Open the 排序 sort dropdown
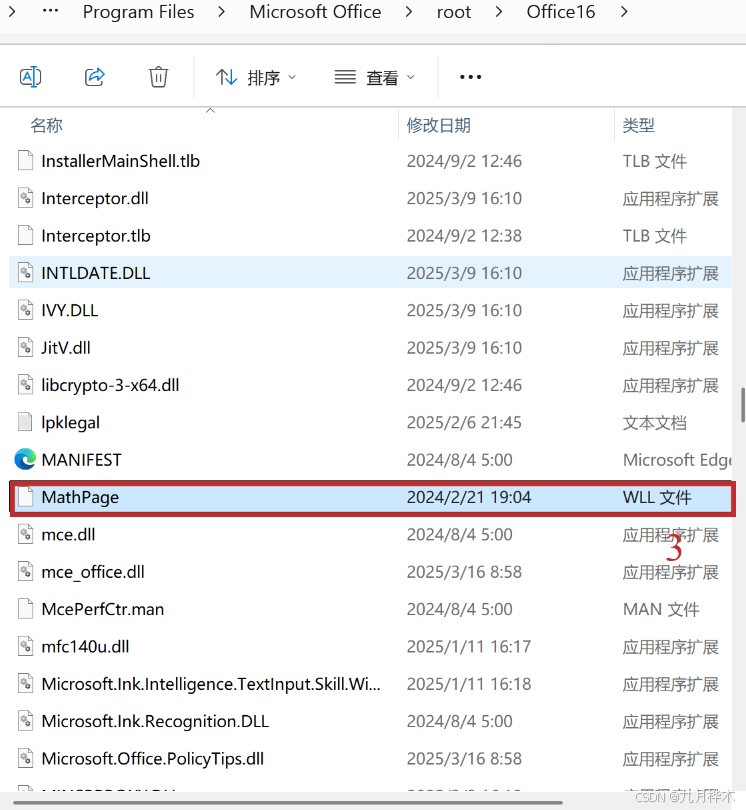The image size is (746, 810). [x=256, y=77]
